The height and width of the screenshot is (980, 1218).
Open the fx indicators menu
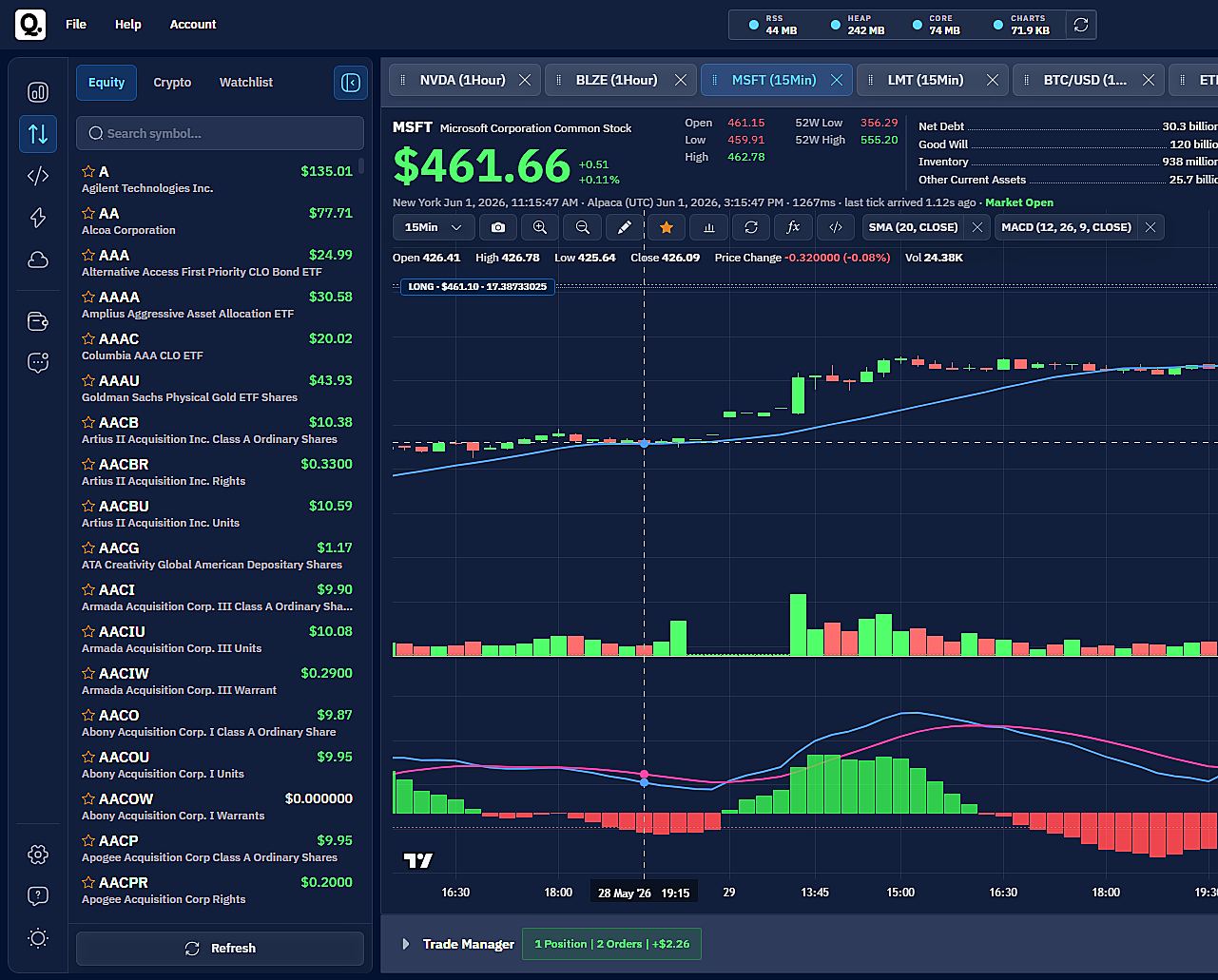pos(793,227)
